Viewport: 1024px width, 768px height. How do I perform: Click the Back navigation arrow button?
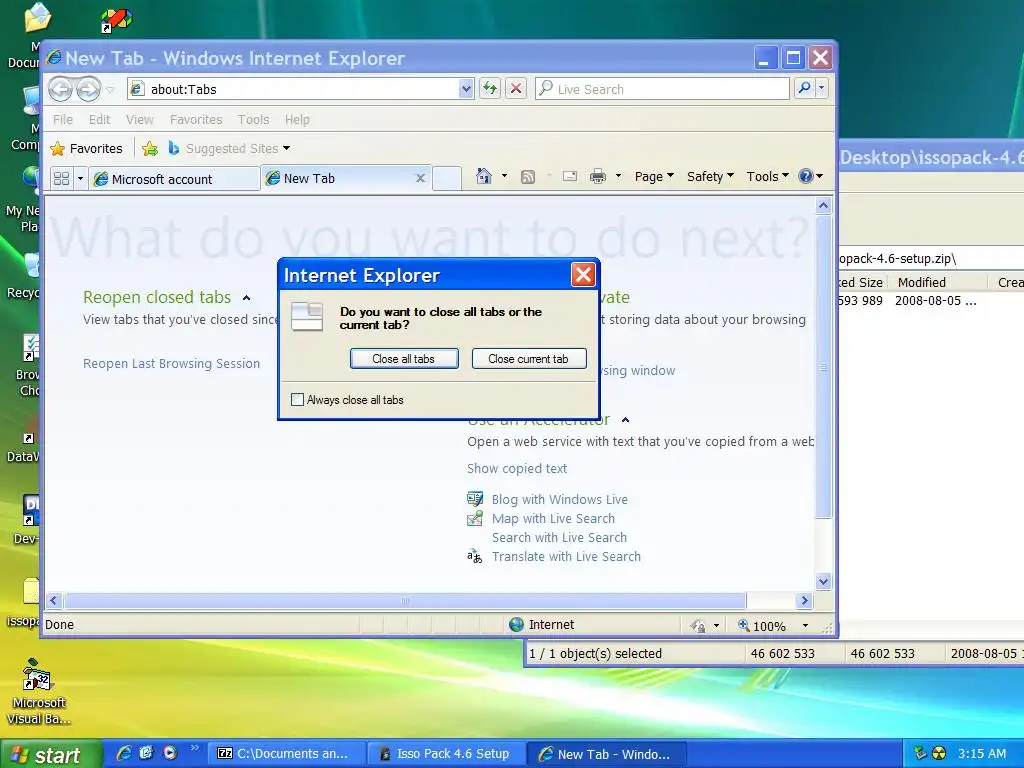pyautogui.click(x=61, y=89)
